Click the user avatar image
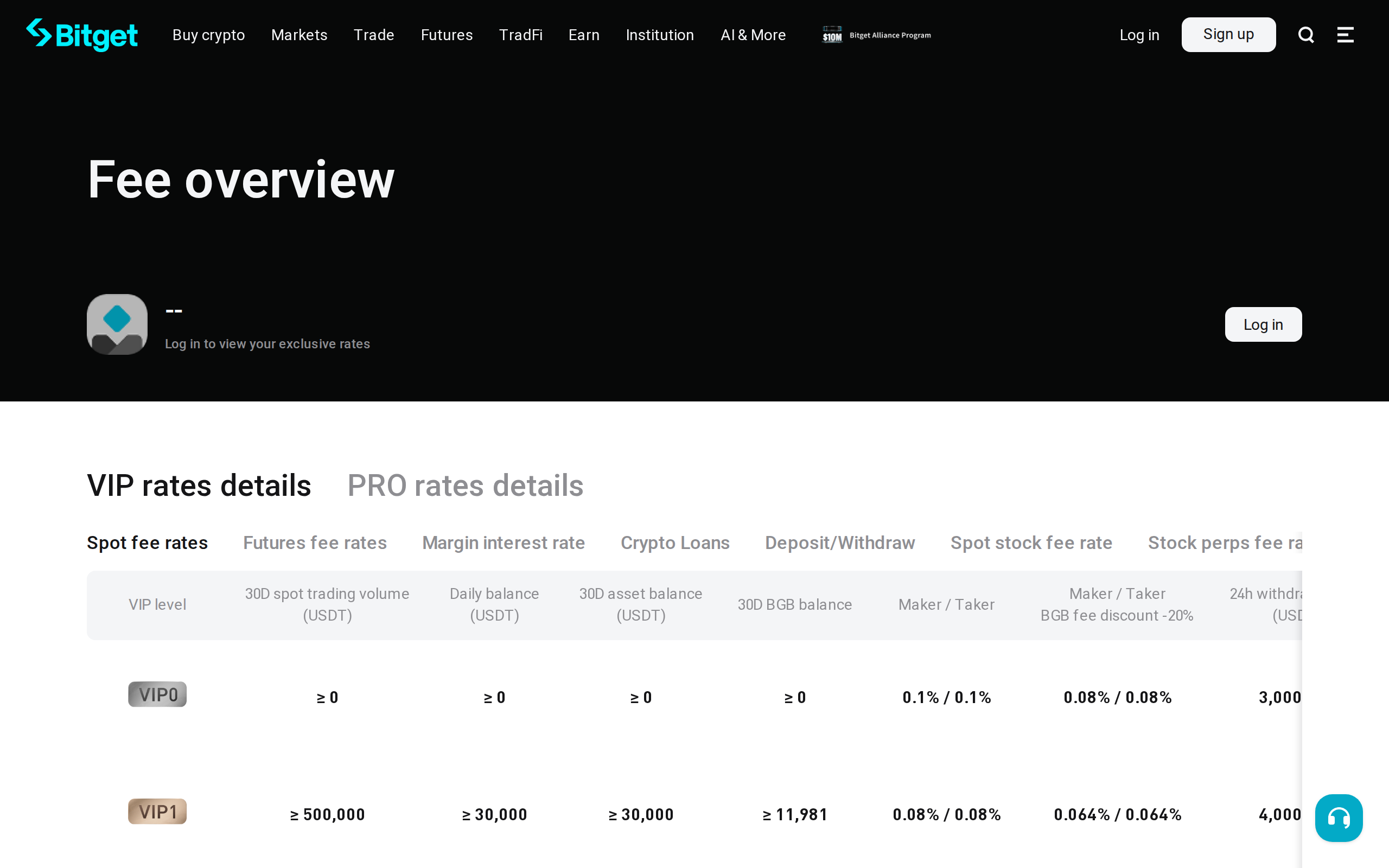 coord(117,324)
